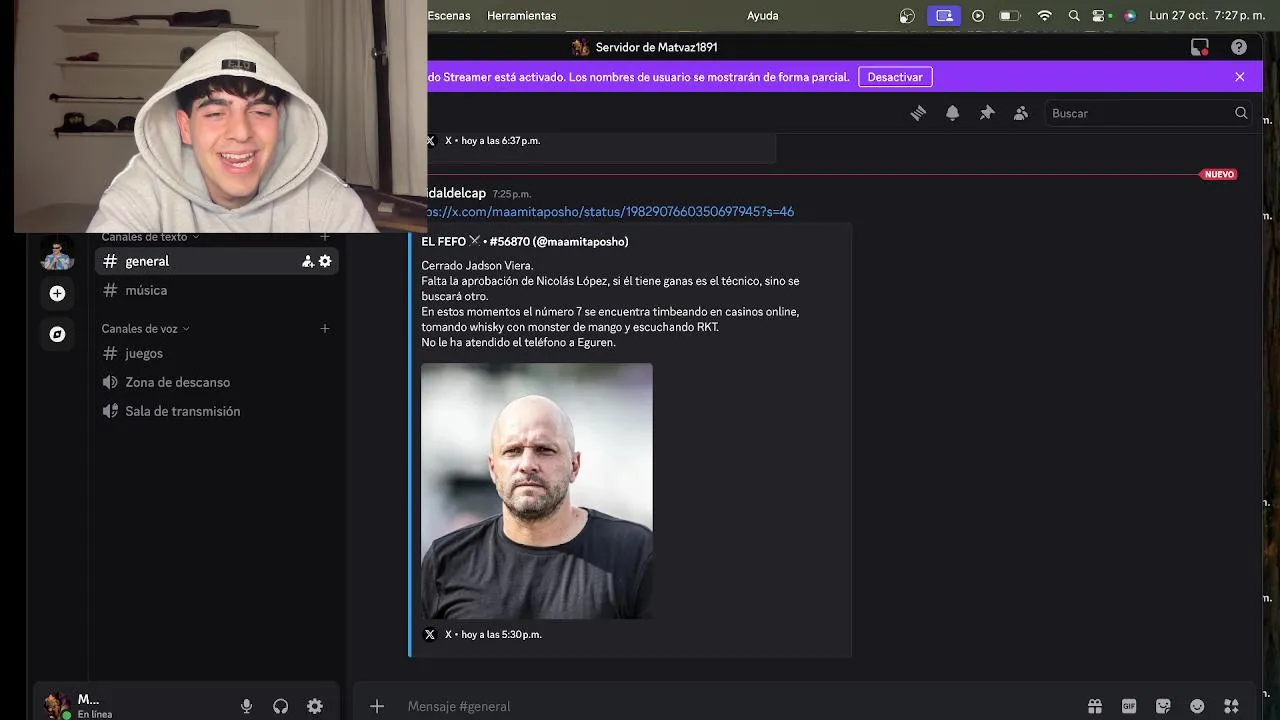Click the EL FEFO embed author title
Screen dimensions: 1280x720
[525, 241]
